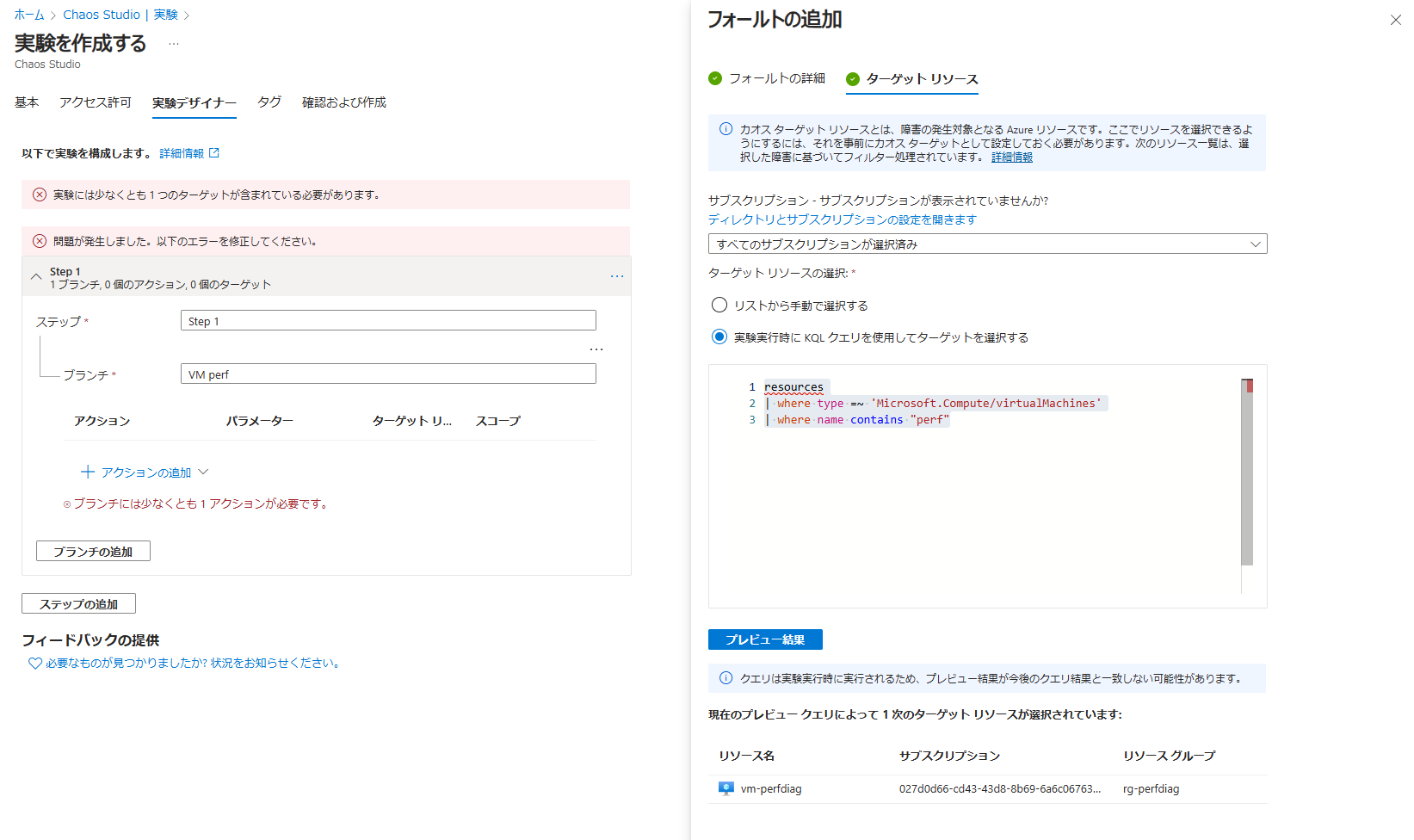The height and width of the screenshot is (840, 1414).
Task: Switch to the 基本 tab
Action: tap(27, 102)
